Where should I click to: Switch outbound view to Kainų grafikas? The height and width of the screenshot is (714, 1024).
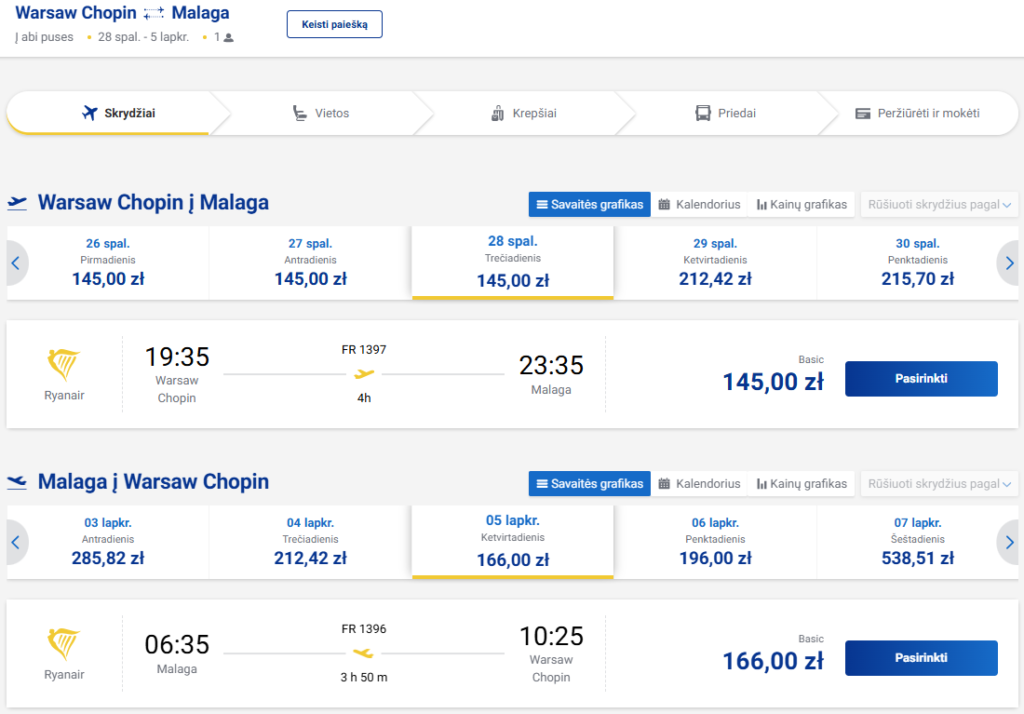[802, 204]
